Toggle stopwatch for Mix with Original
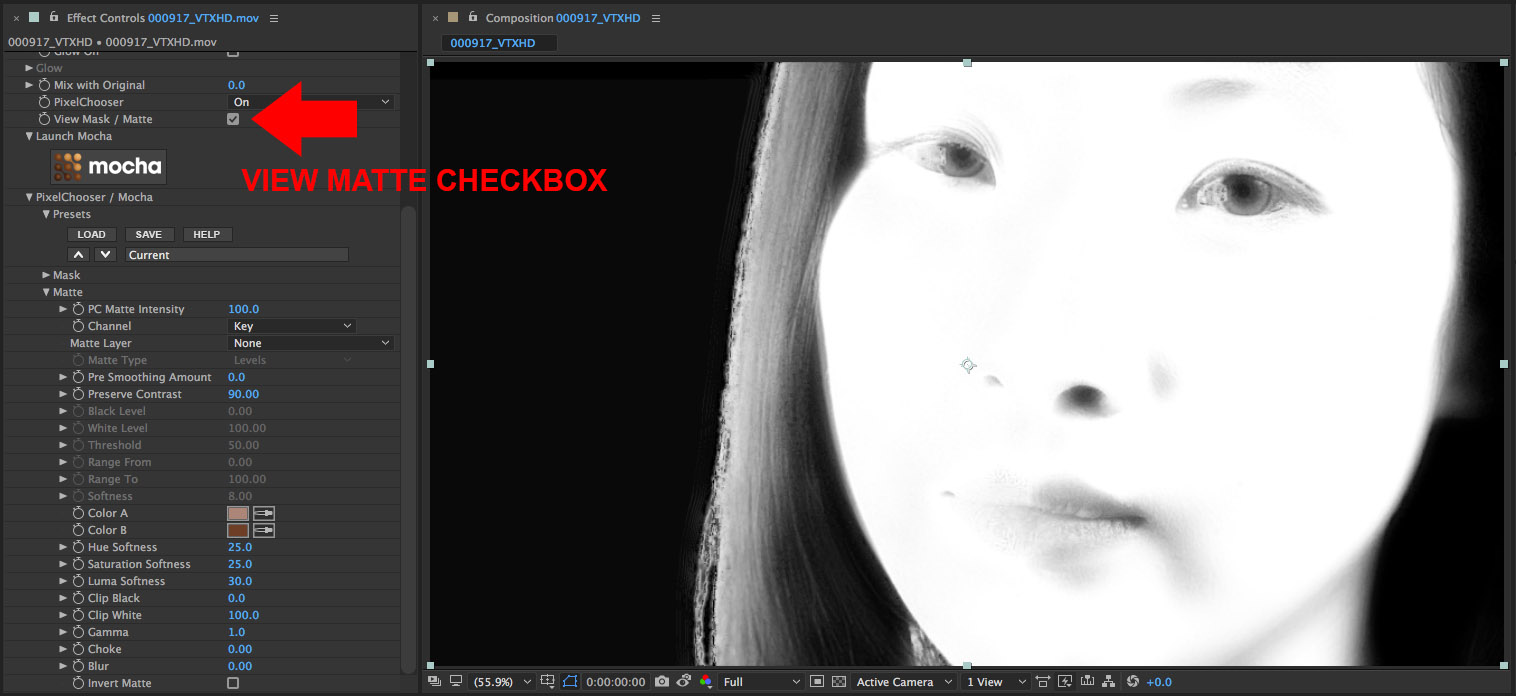Viewport: 1516px width, 696px height. [44, 85]
